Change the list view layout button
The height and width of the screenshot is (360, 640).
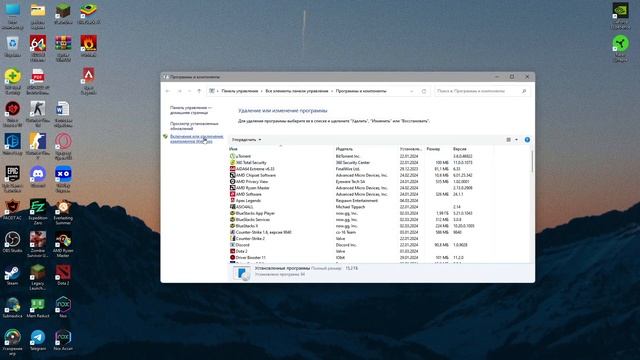(509, 140)
